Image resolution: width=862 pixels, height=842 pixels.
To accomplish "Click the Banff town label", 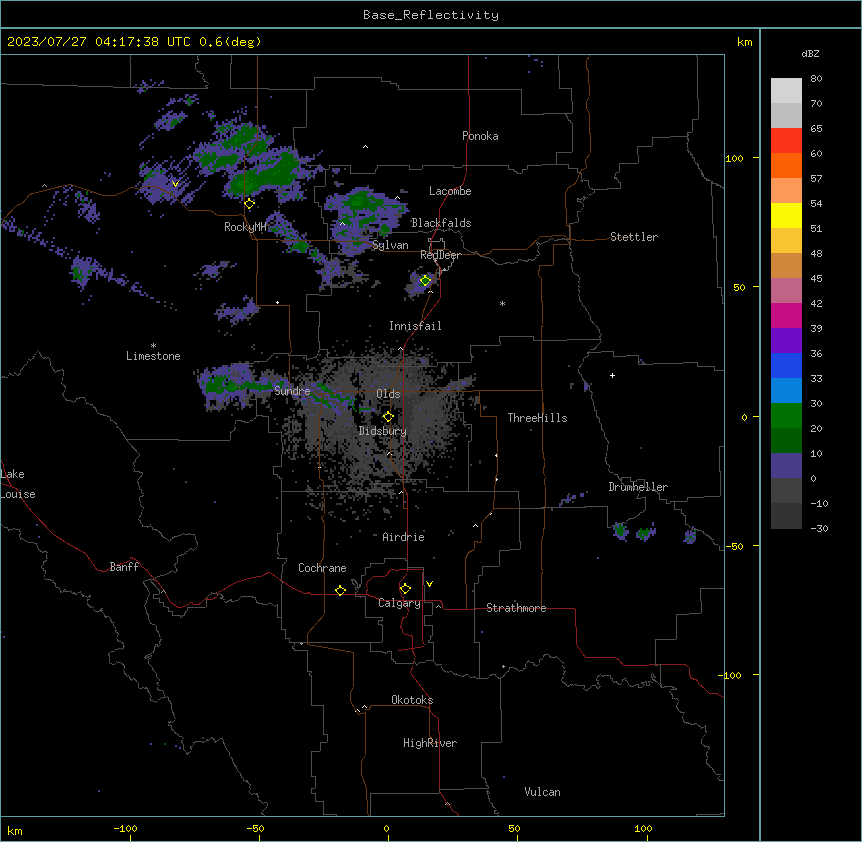I will (124, 567).
